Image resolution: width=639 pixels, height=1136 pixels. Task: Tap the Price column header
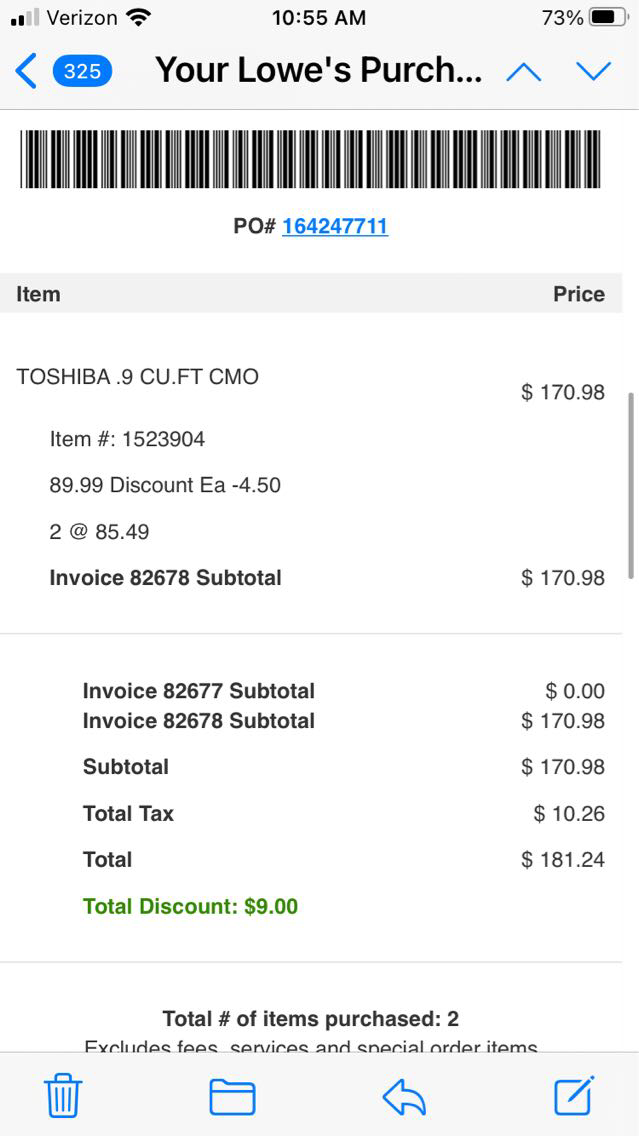578,294
